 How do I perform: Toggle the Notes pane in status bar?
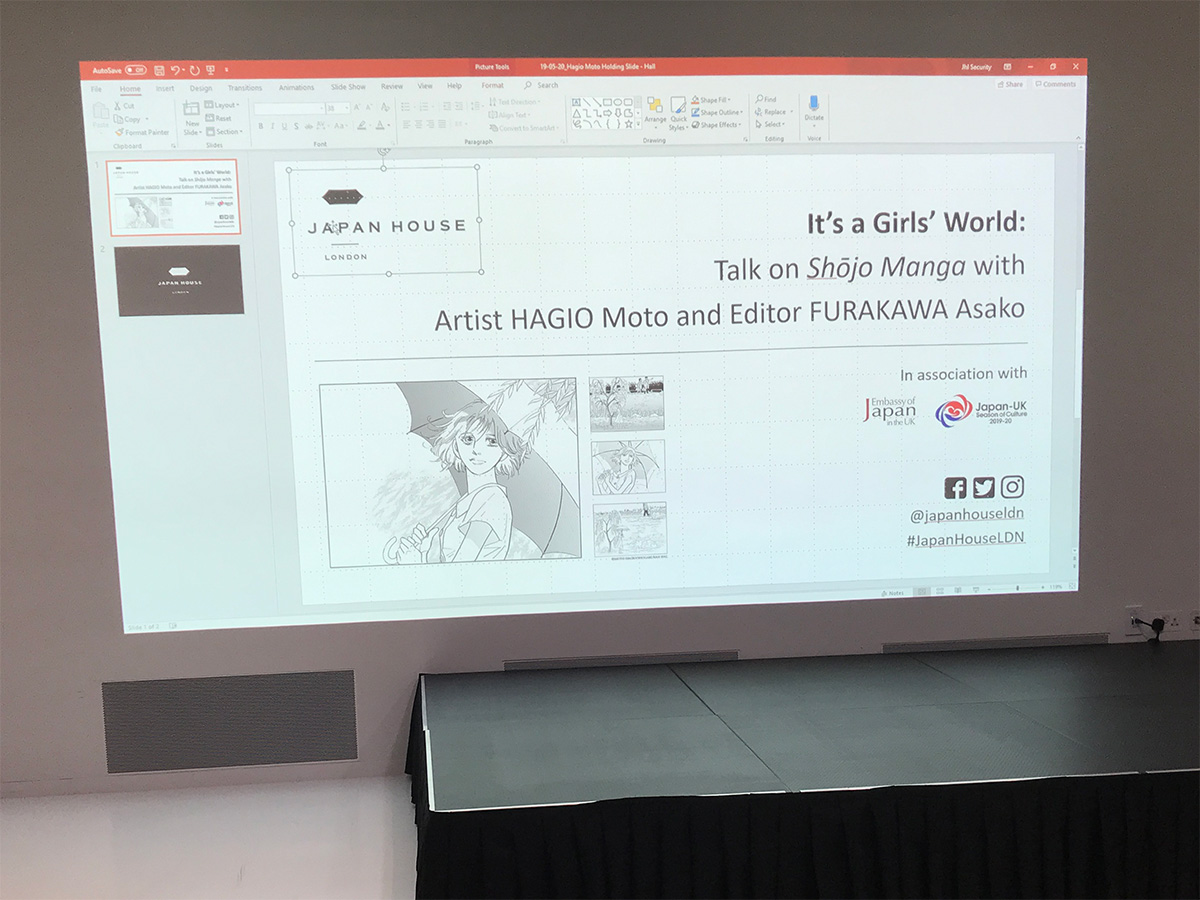[893, 592]
